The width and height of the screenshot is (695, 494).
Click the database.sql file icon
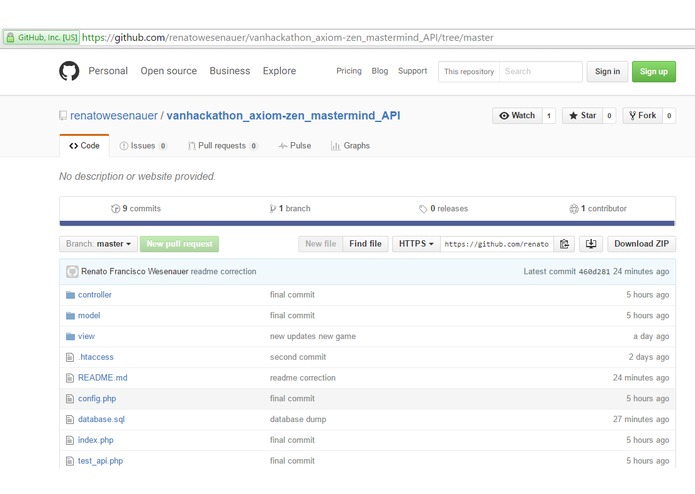click(70, 420)
